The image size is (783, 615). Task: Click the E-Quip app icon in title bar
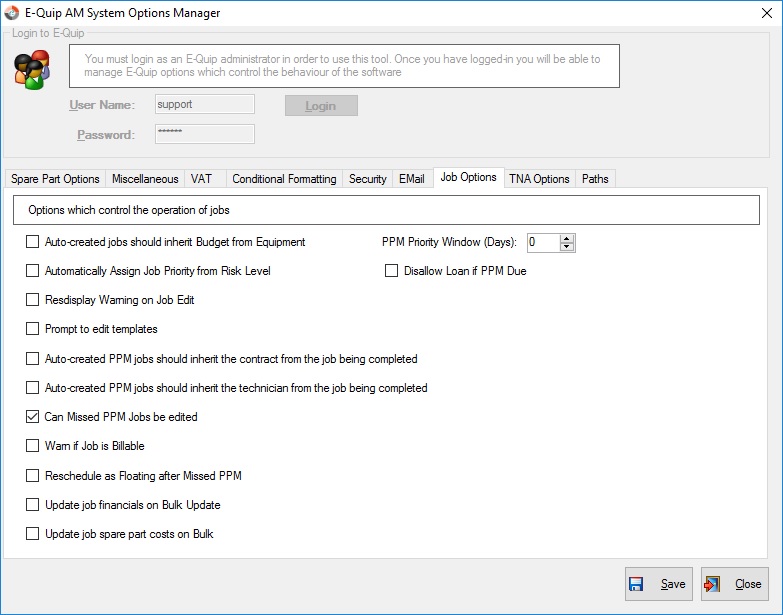11,13
